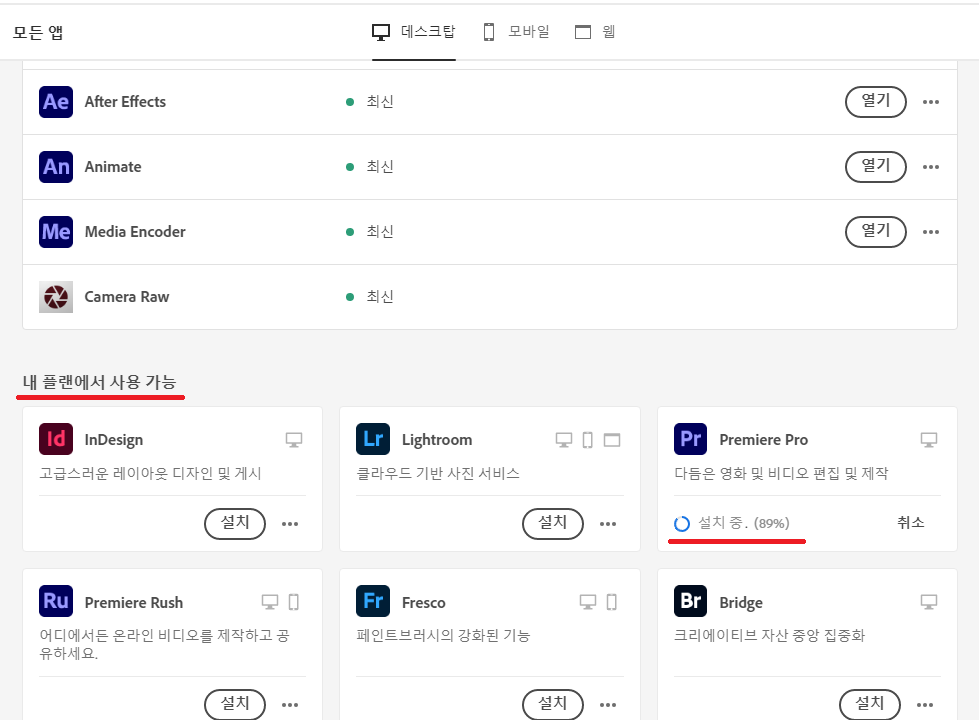Open more options menu for Premiere Rush
This screenshot has width=979, height=720.
290,705
